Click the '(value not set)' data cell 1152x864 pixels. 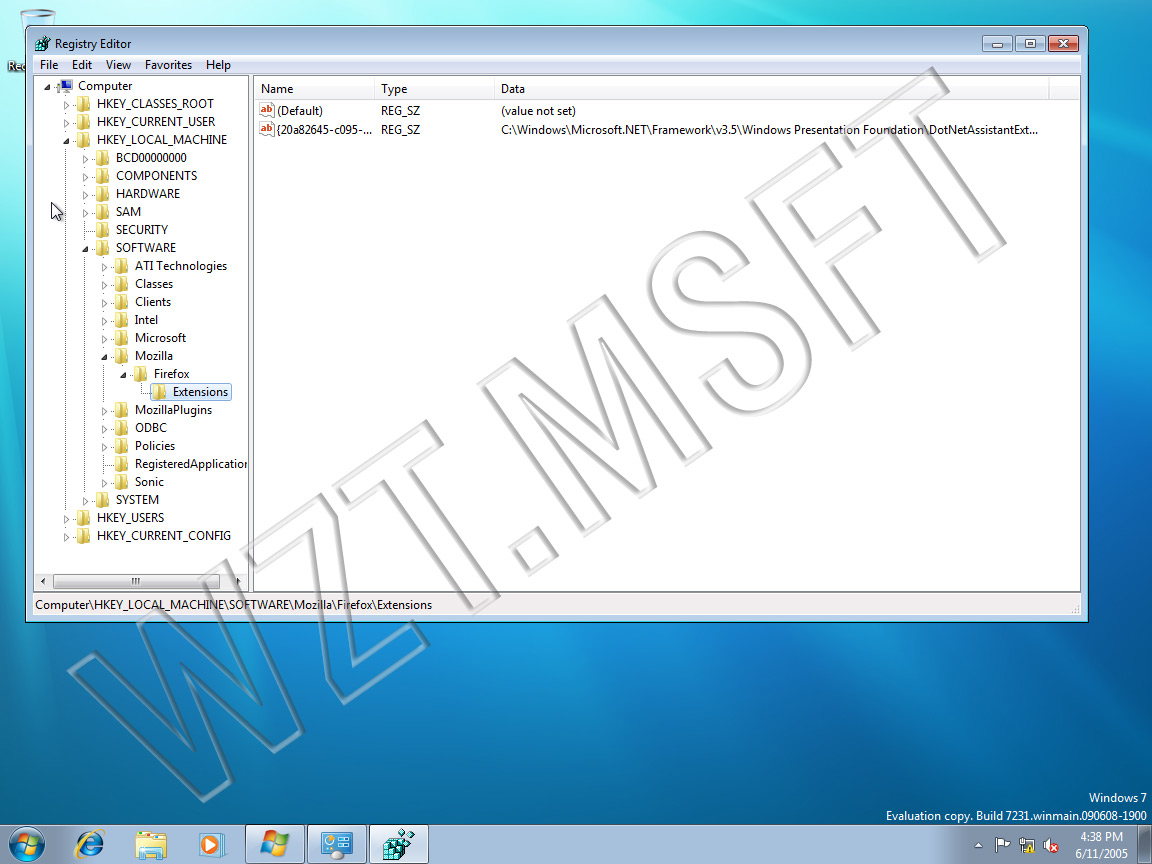[539, 111]
